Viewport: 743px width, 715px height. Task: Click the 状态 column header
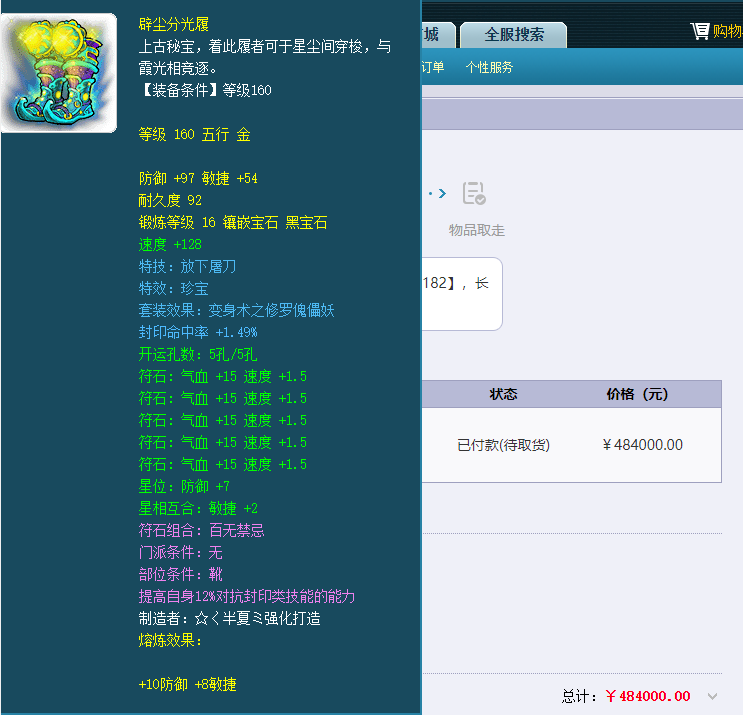tap(503, 394)
